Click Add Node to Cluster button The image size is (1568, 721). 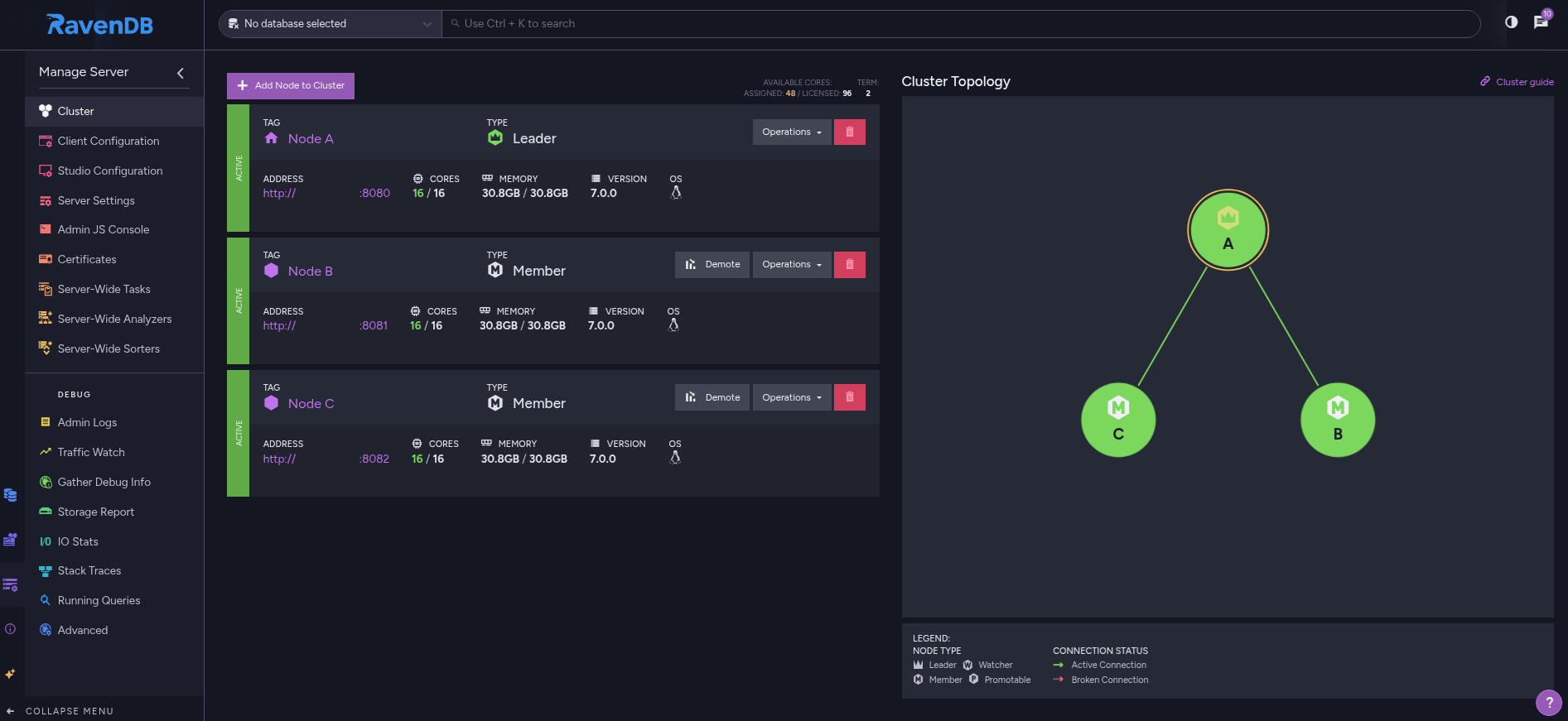click(291, 85)
